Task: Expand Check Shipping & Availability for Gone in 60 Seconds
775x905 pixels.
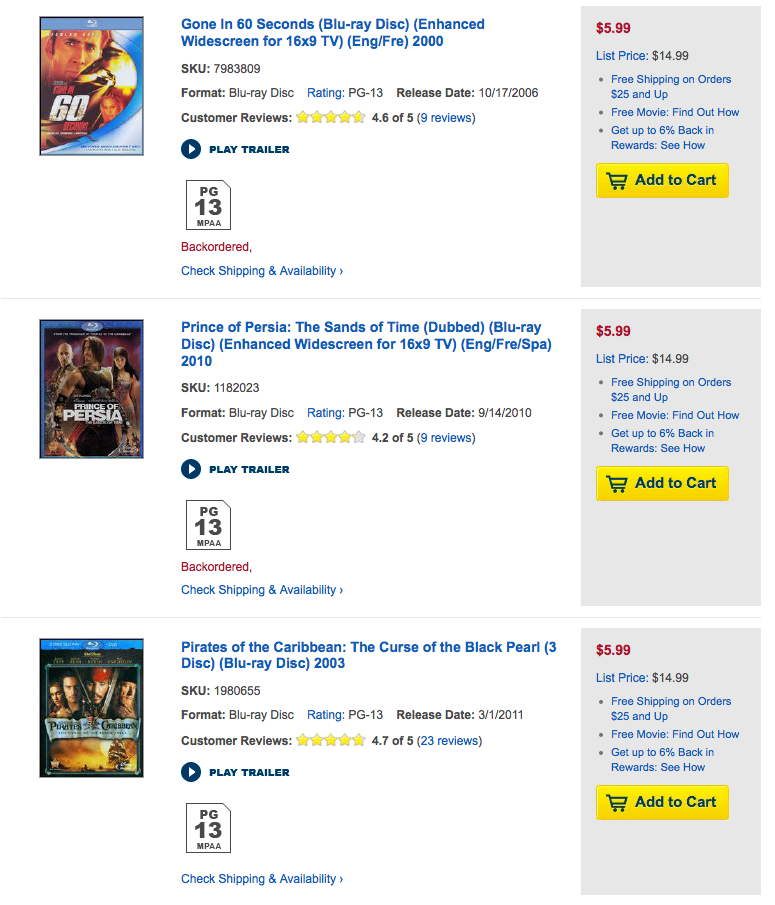Action: coord(261,271)
